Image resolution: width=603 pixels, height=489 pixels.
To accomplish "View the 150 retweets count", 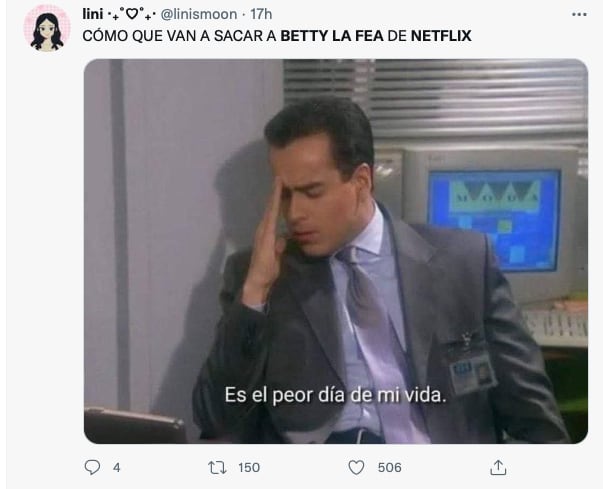I will [x=249, y=467].
